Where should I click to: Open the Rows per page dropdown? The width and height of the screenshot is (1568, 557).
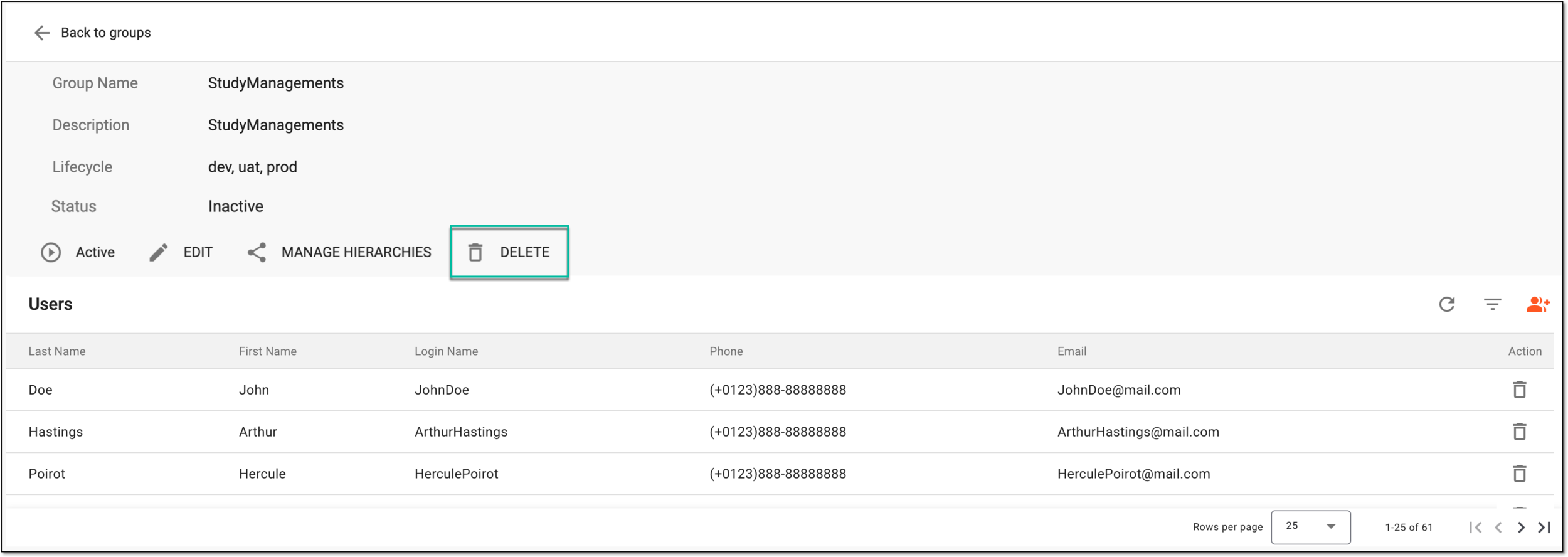(1311, 527)
